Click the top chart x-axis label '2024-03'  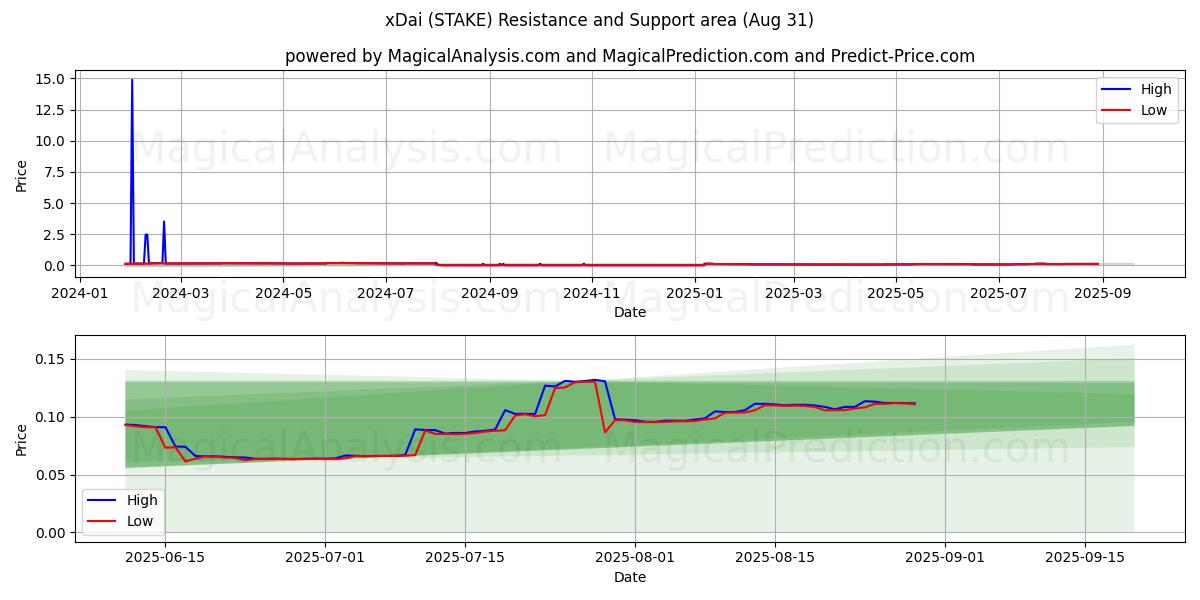click(x=181, y=293)
